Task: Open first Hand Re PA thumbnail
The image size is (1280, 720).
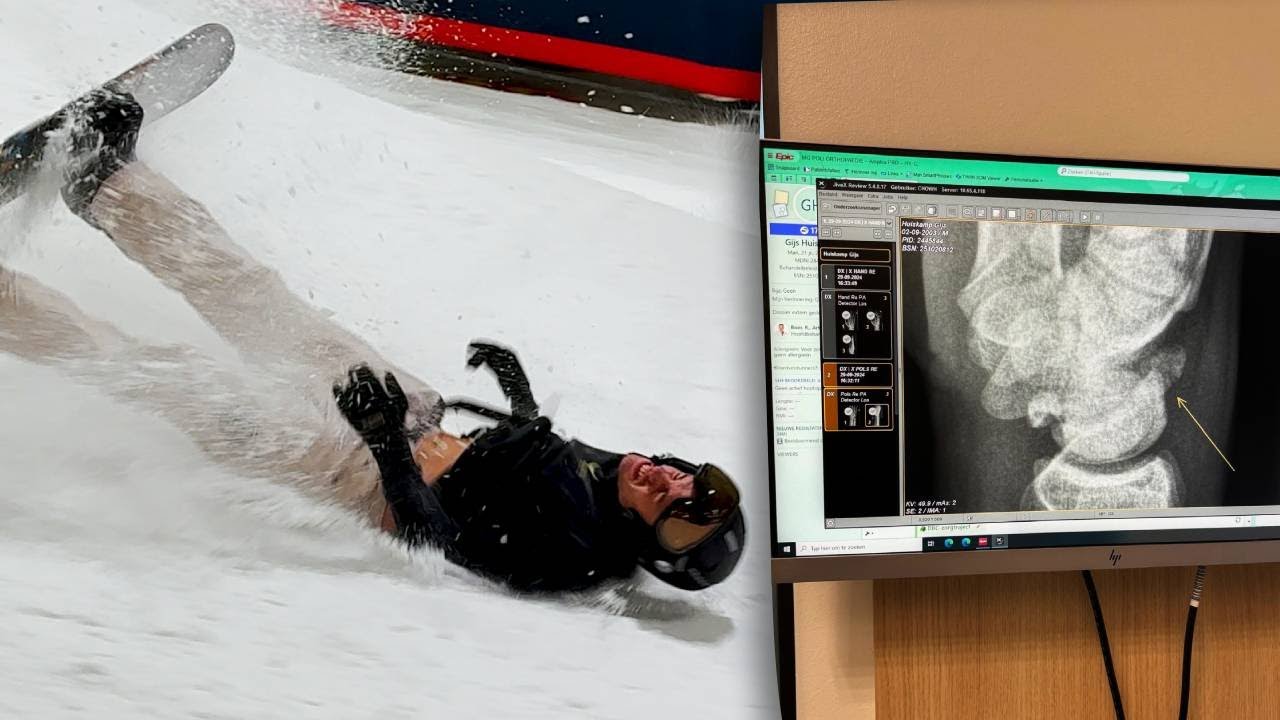Action: click(x=848, y=321)
